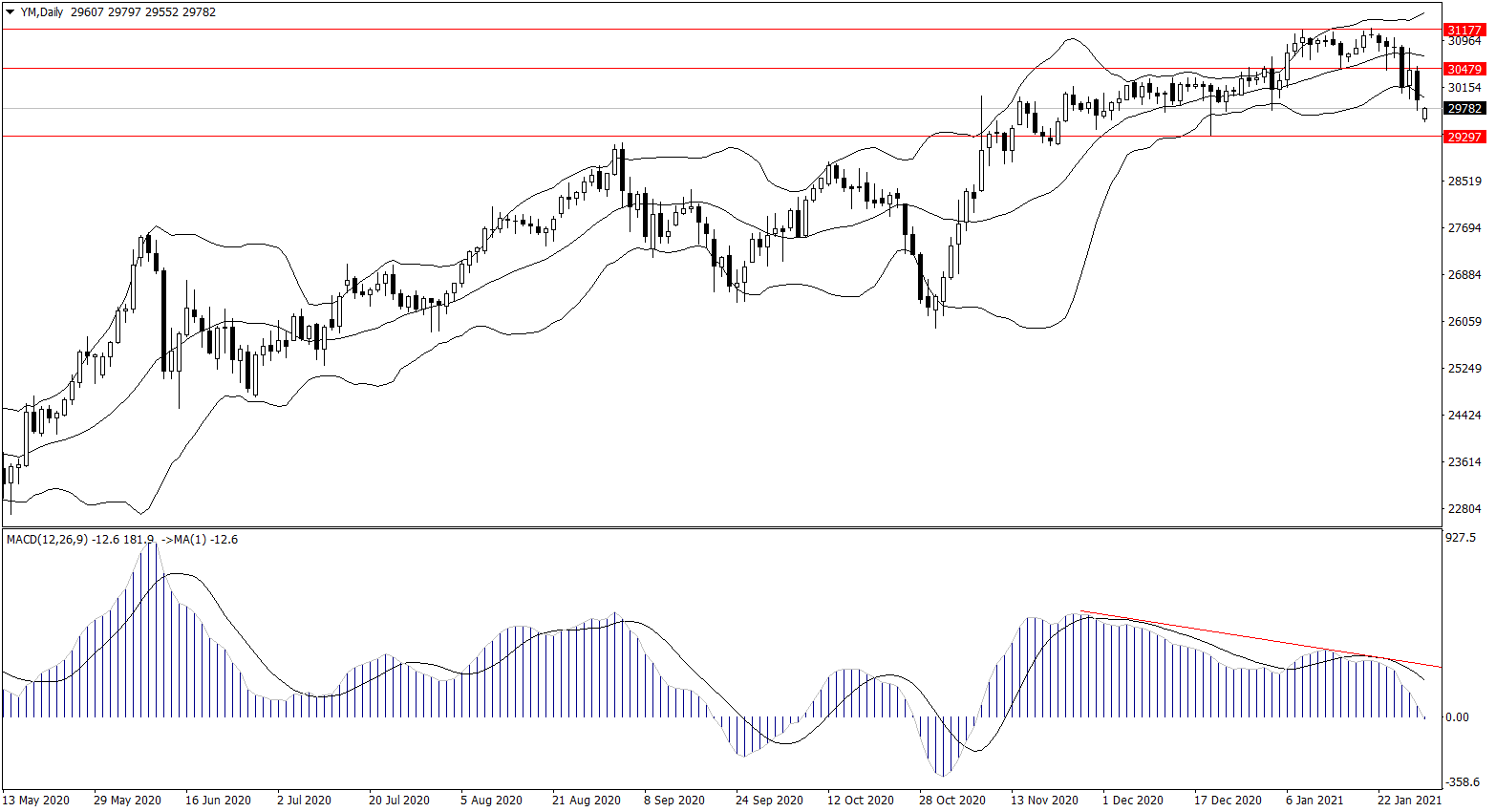Click the 0.00 level on MACD scale
1496x812 pixels.
1457,717
